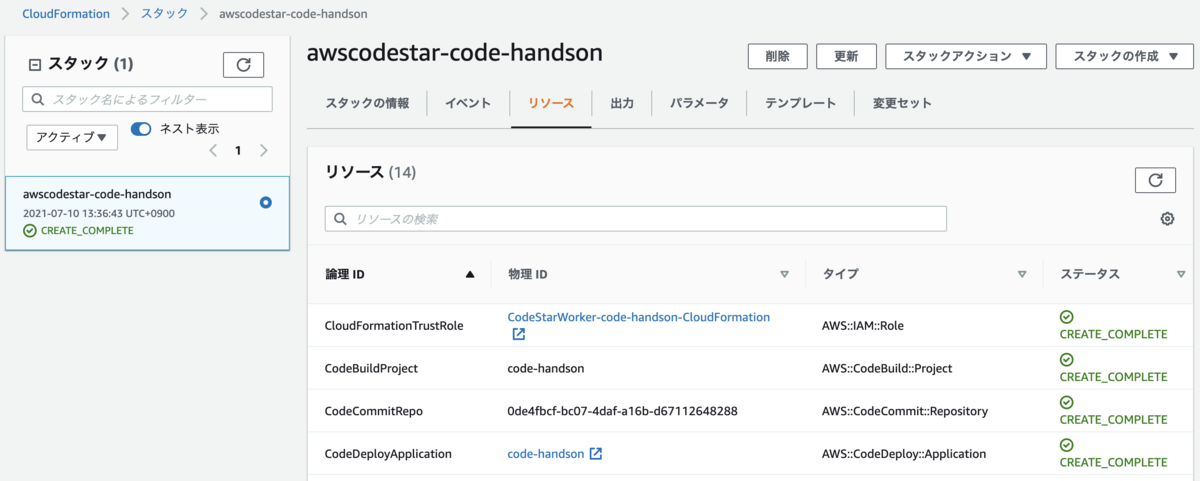This screenshot has width=1200, height=481.
Task: Switch to the 変更セット tab
Action: tap(902, 103)
